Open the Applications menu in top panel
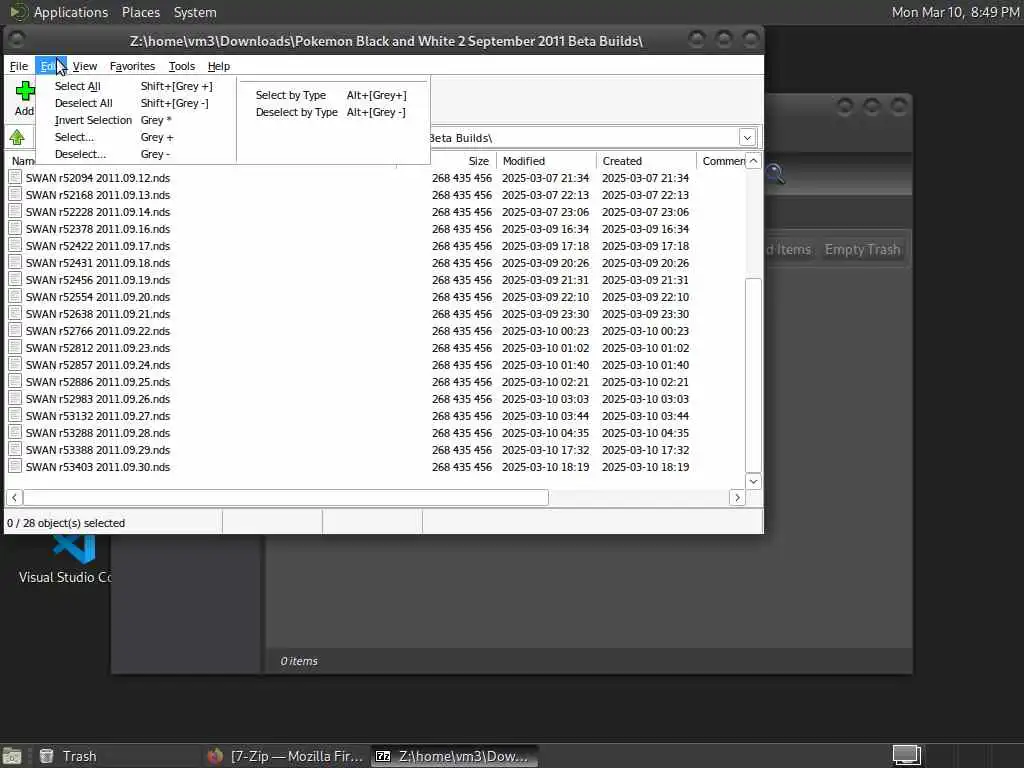 (71, 12)
